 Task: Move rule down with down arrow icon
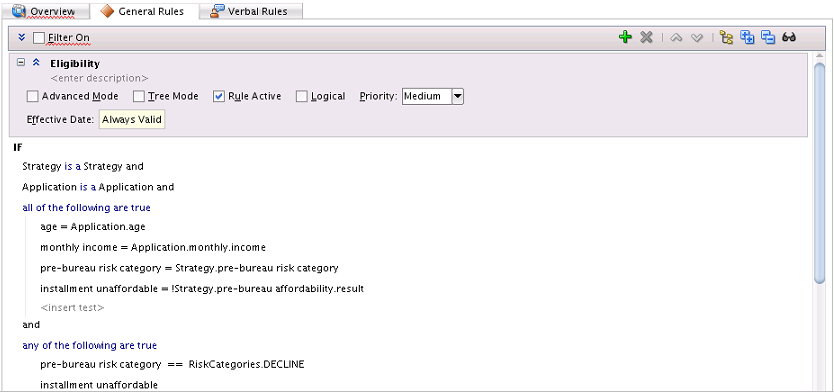coord(697,38)
